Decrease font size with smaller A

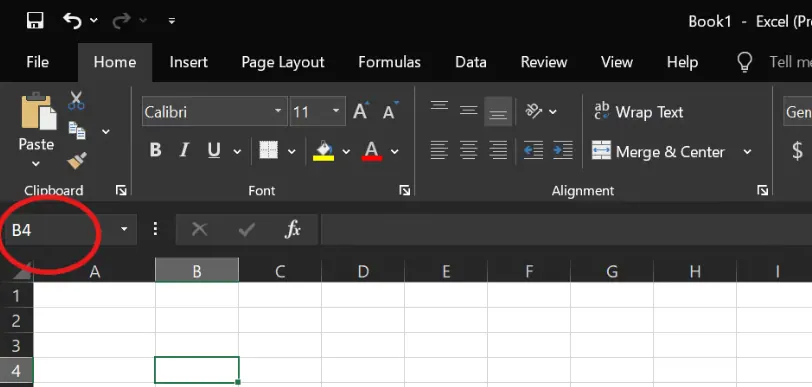[x=390, y=111]
